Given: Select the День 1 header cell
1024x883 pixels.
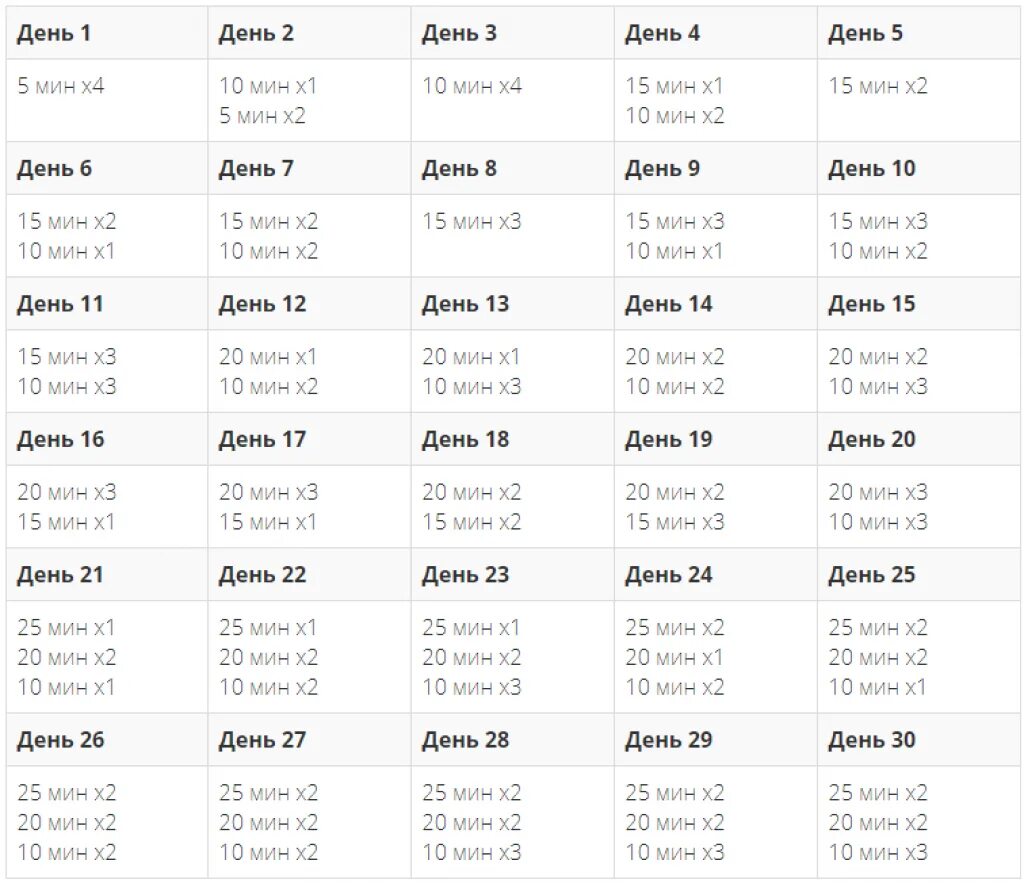Looking at the screenshot, I should (x=107, y=33).
